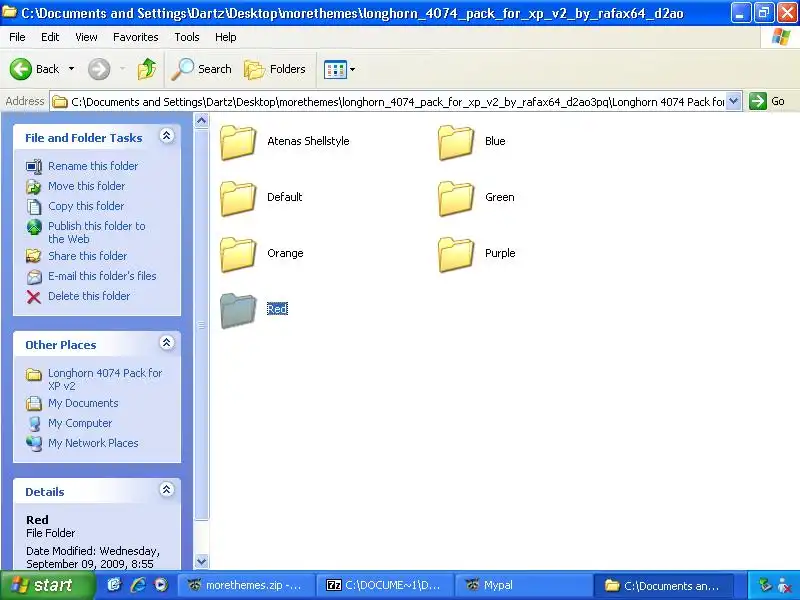Click Rename this folder link
This screenshot has height=600, width=800.
93,166
